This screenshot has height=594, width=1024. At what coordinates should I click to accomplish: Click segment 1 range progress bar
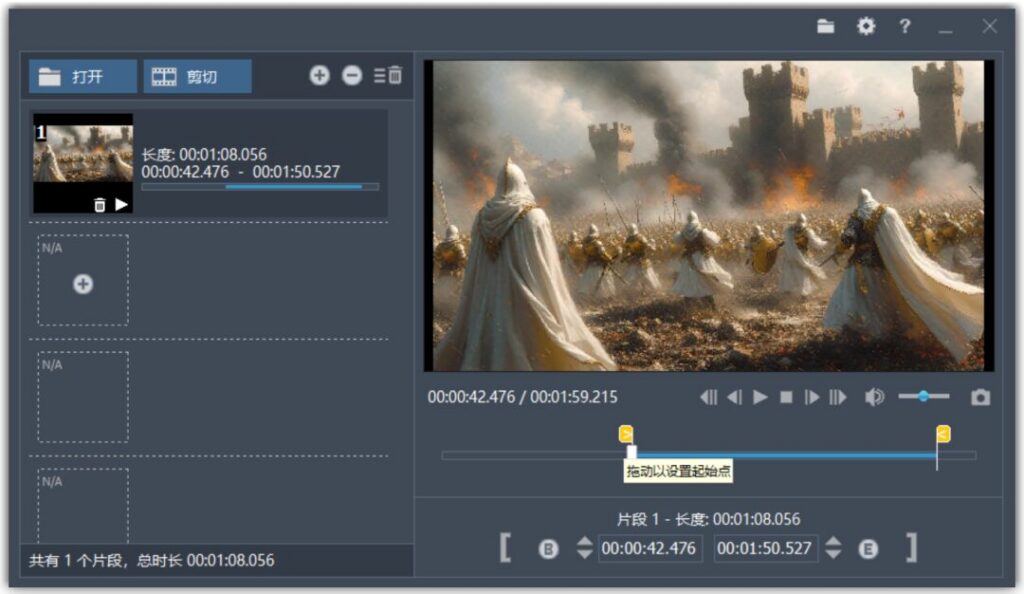click(260, 187)
